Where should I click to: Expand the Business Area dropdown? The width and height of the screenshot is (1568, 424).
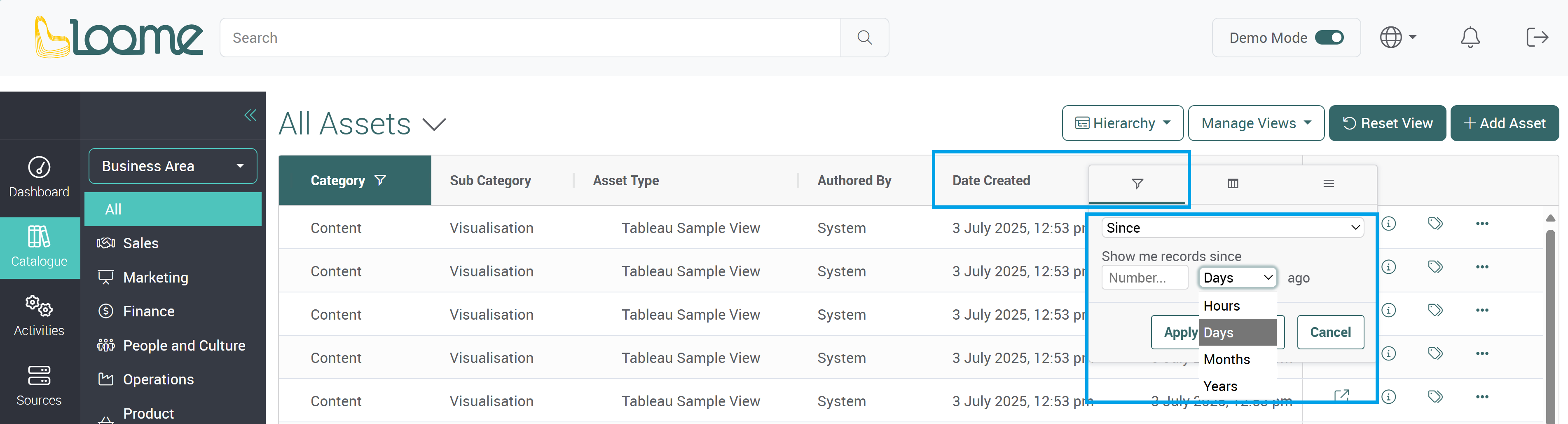(x=173, y=166)
